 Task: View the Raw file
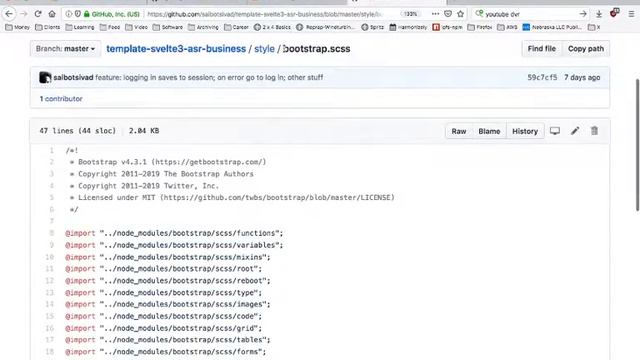459,131
